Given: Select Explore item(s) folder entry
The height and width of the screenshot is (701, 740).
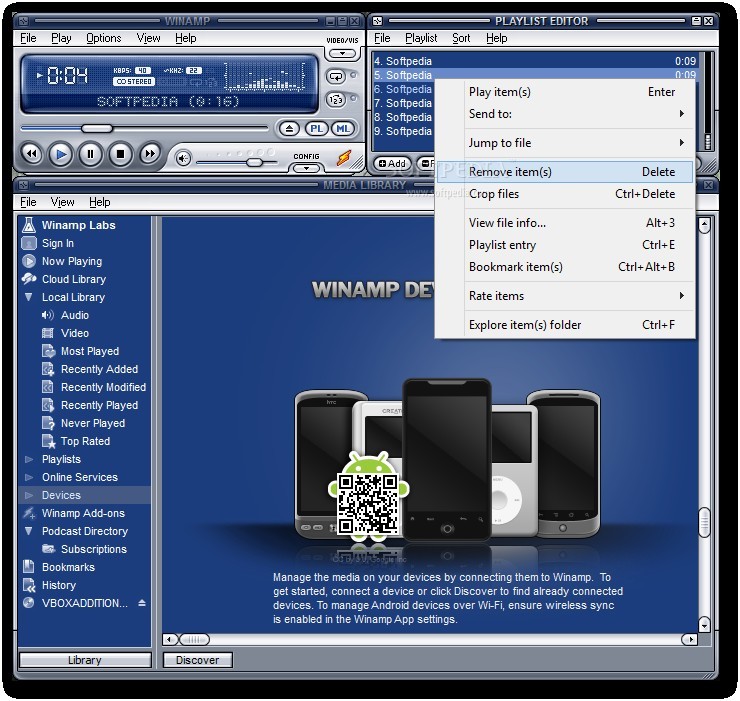Looking at the screenshot, I should tap(564, 325).
